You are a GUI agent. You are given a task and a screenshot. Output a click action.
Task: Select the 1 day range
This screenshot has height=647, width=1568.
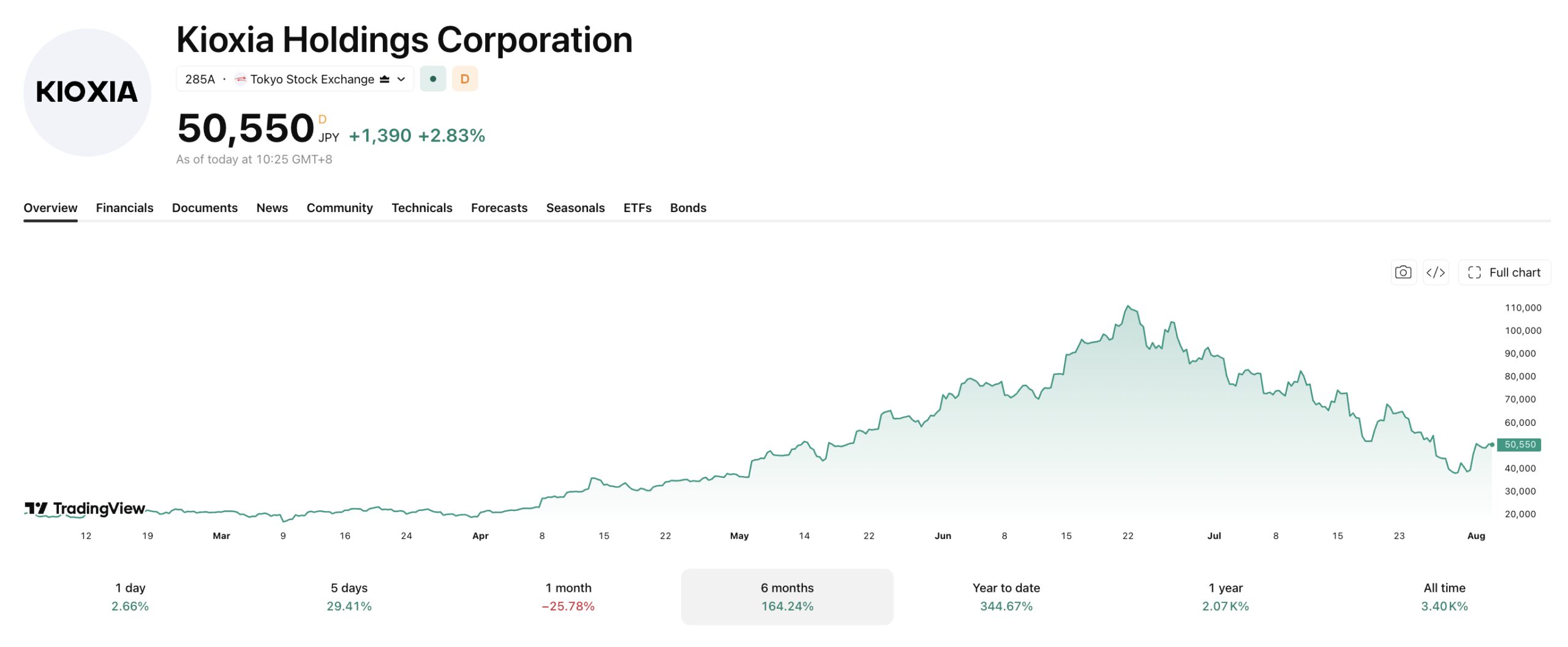130,597
